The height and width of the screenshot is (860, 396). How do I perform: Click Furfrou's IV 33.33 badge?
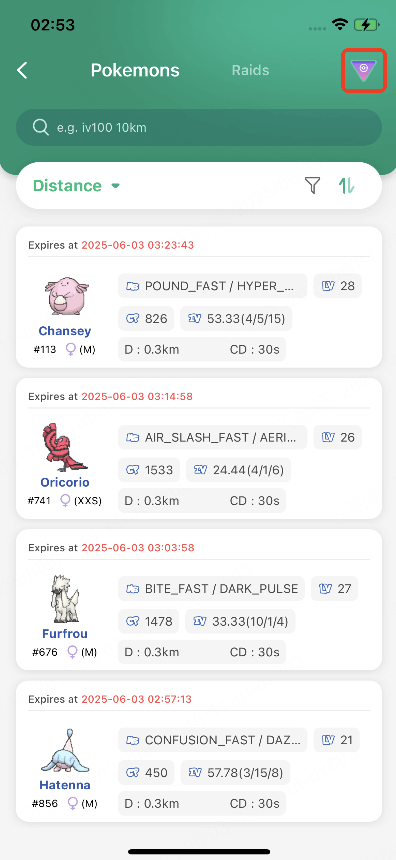point(240,621)
